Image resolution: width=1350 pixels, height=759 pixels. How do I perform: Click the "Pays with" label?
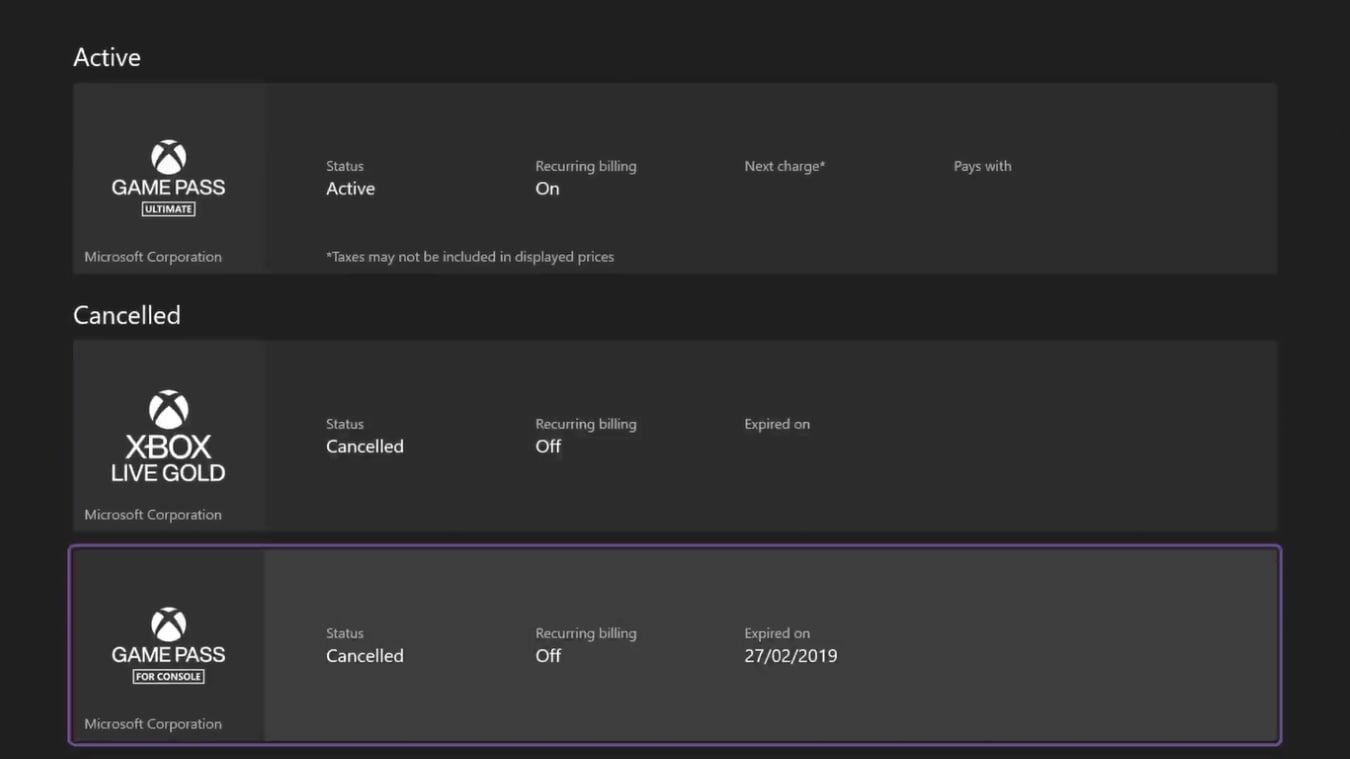982,166
